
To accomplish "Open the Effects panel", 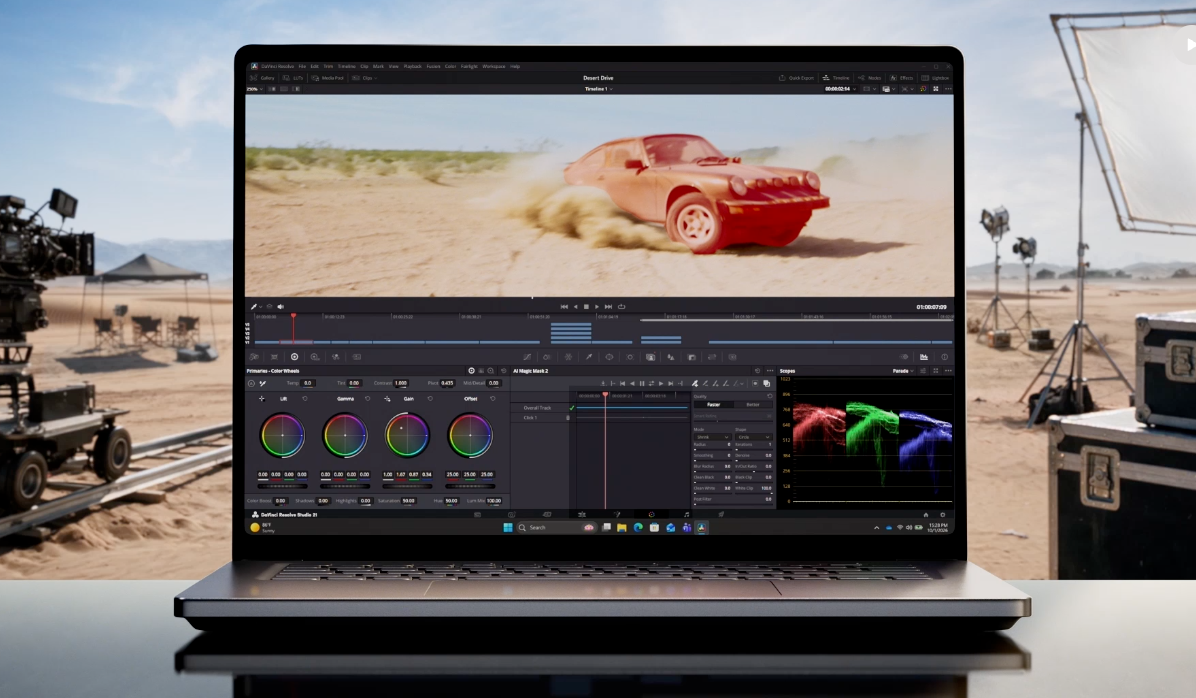I will click(x=901, y=78).
